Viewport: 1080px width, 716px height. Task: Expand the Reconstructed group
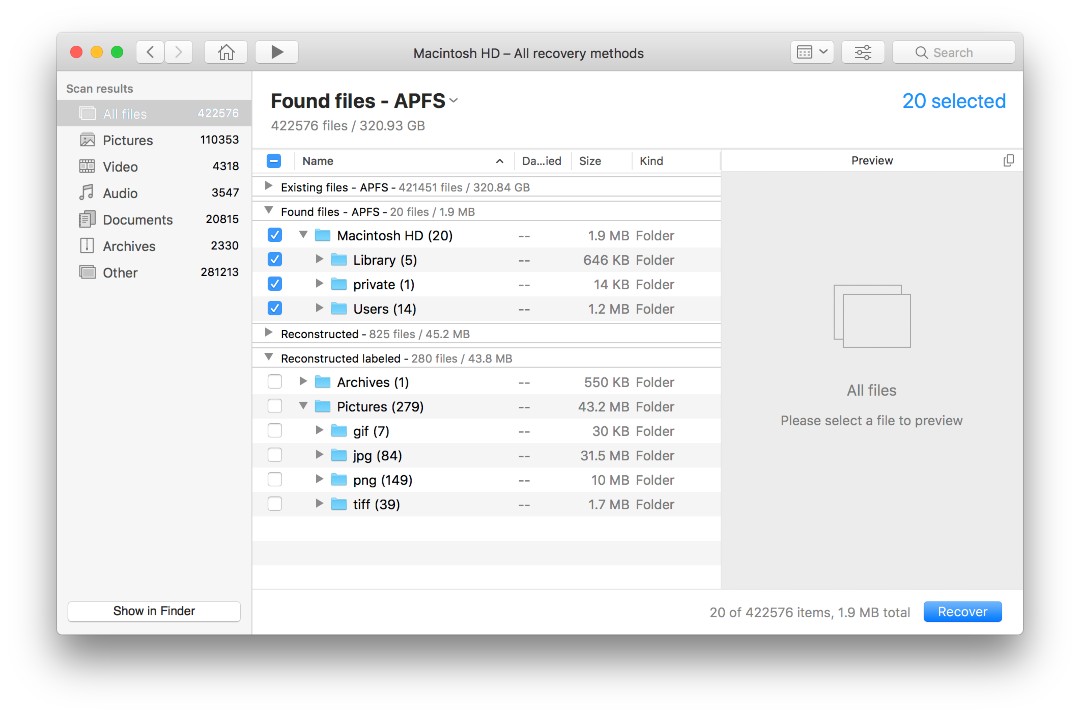click(x=269, y=333)
